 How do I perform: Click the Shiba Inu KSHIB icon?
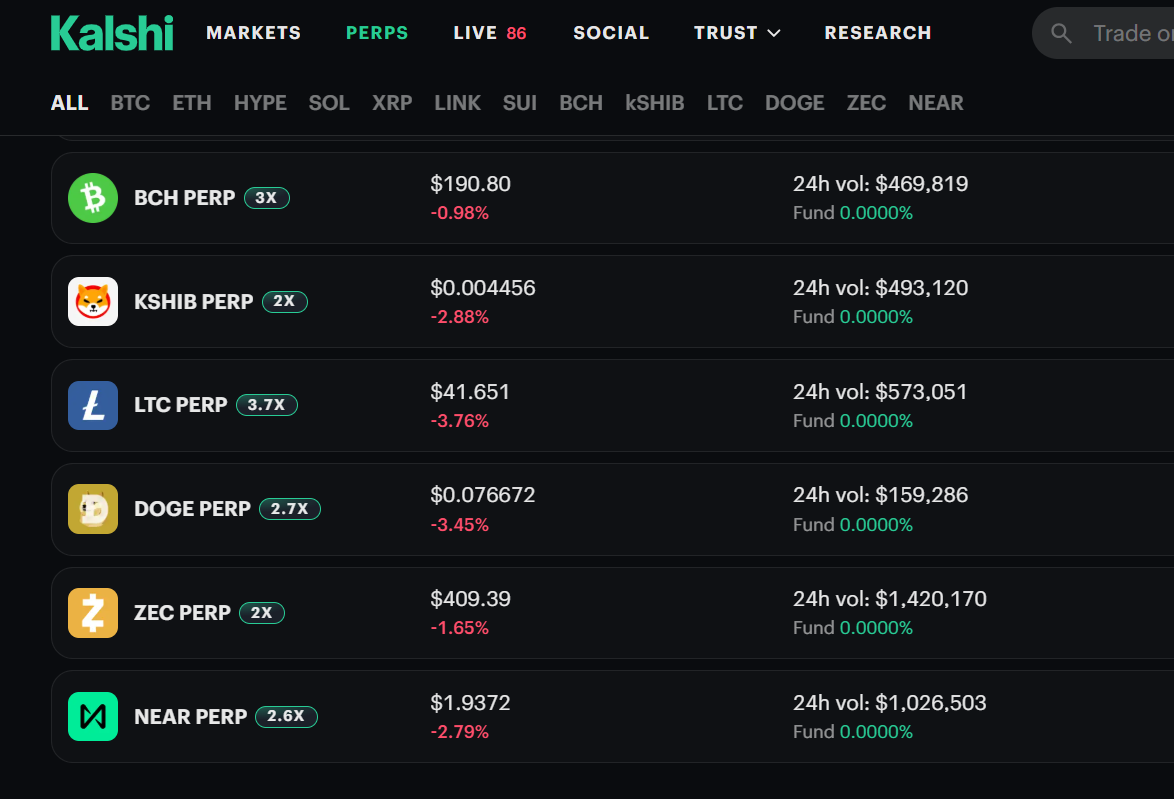(x=93, y=302)
